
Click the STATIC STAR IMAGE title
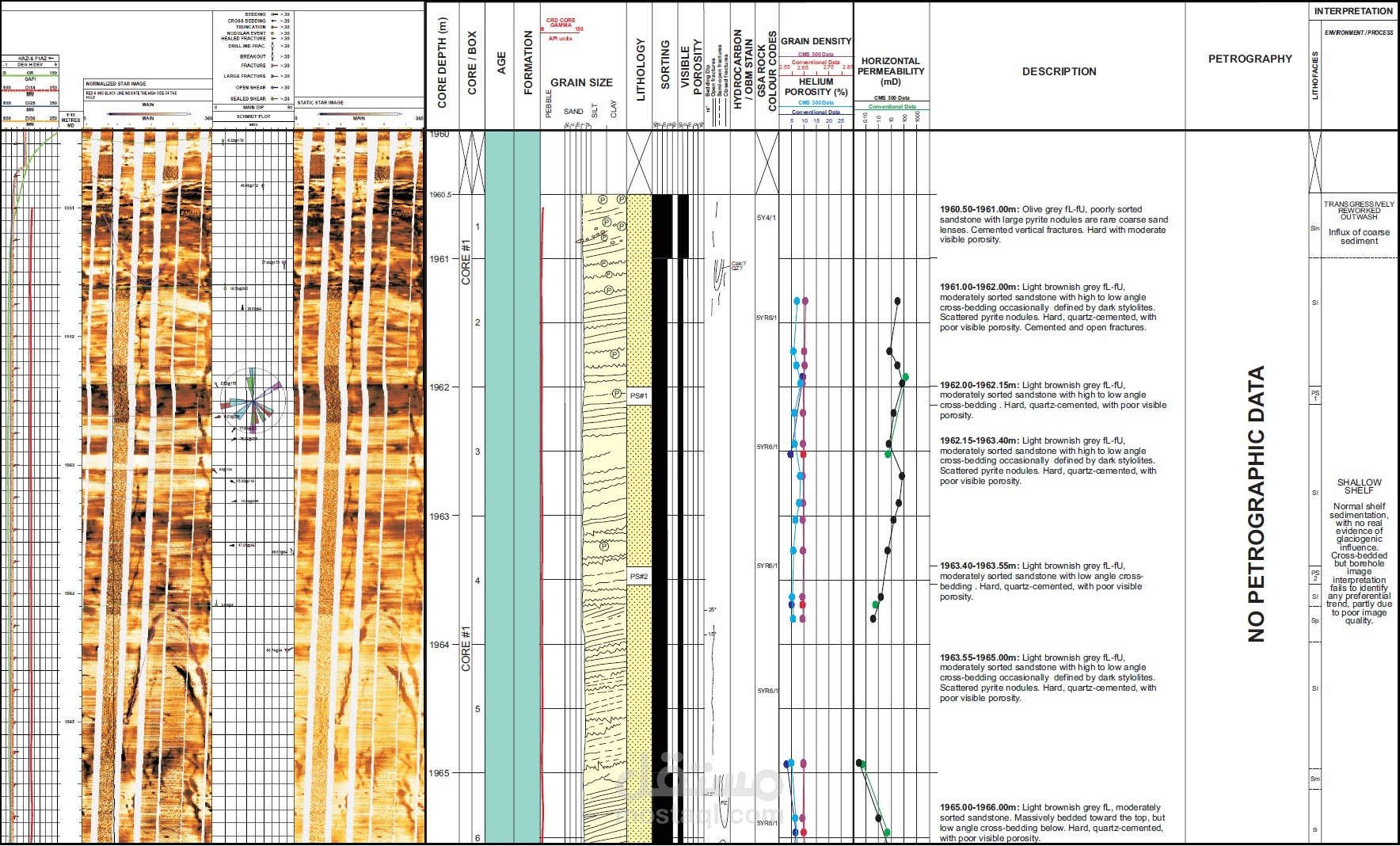click(x=320, y=102)
